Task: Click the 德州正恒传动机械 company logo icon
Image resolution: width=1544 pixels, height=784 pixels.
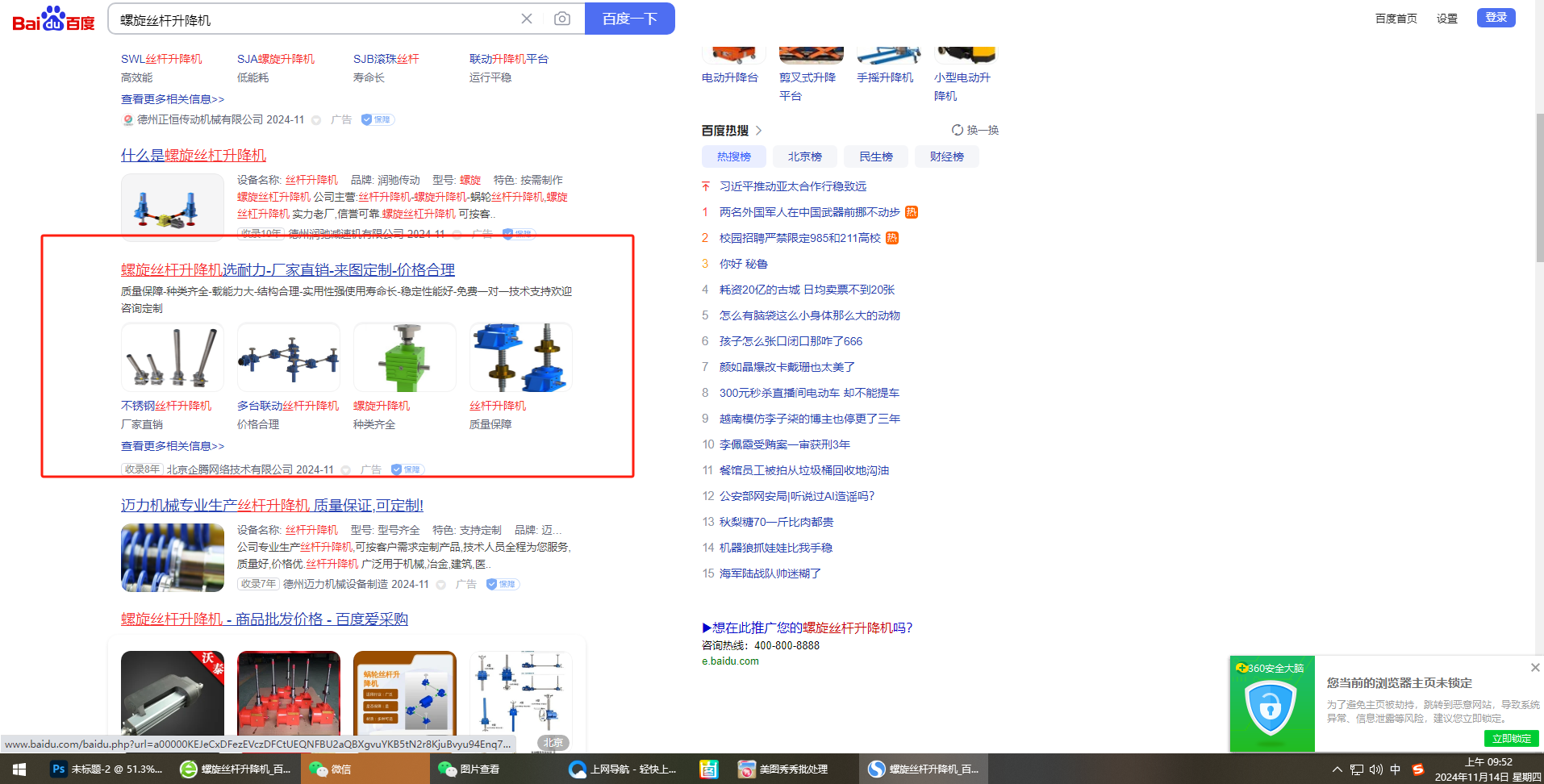Action: point(127,119)
